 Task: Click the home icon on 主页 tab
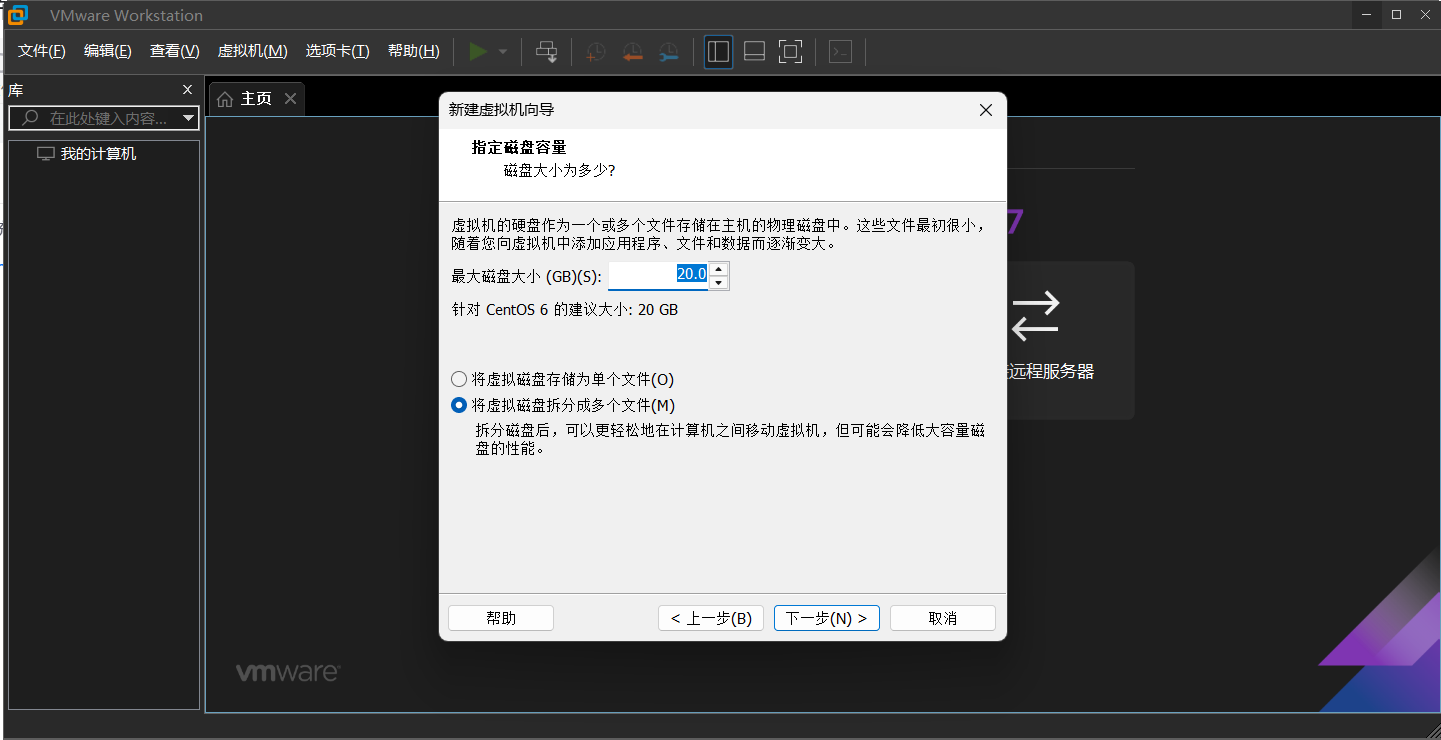[x=226, y=98]
